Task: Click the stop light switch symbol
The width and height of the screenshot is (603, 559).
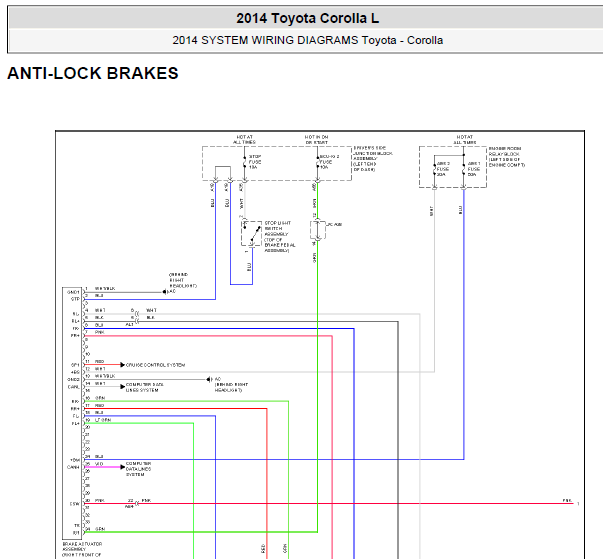Action: click(x=252, y=233)
